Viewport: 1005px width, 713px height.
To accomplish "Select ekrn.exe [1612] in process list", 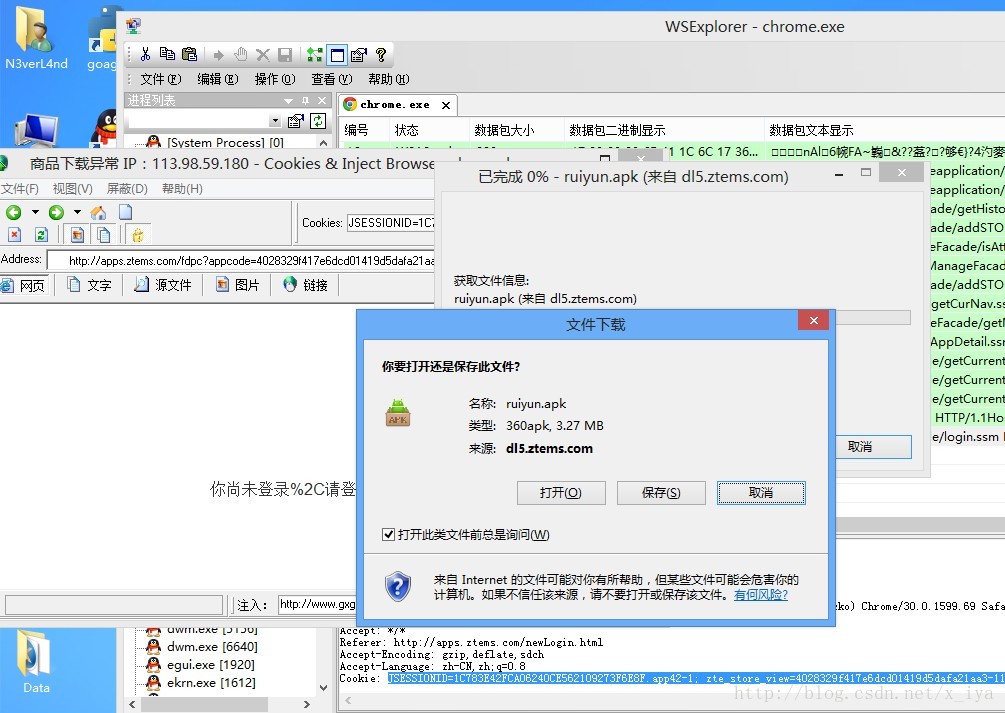I will 210,683.
